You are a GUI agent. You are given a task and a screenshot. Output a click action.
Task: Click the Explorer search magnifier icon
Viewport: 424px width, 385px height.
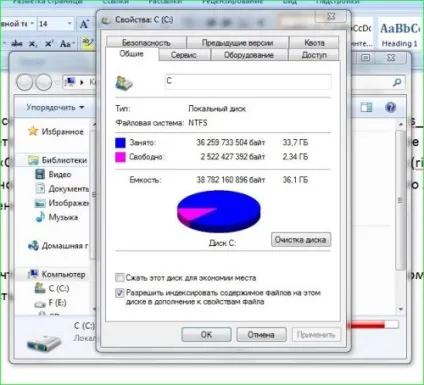(x=397, y=82)
